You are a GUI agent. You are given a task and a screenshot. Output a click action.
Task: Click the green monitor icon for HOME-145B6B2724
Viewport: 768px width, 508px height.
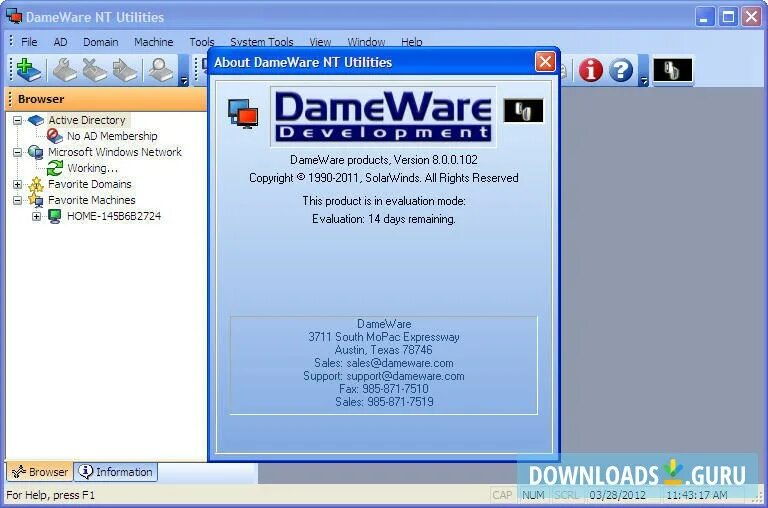pos(54,216)
